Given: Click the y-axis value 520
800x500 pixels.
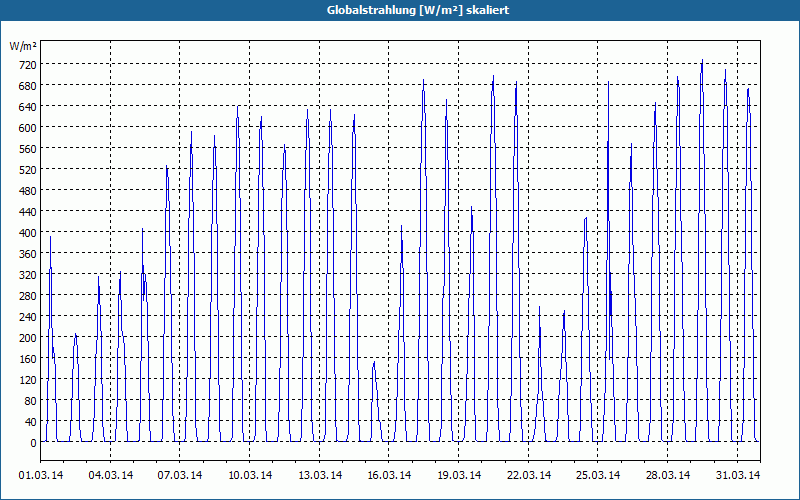Looking at the screenshot, I should click(28, 170).
